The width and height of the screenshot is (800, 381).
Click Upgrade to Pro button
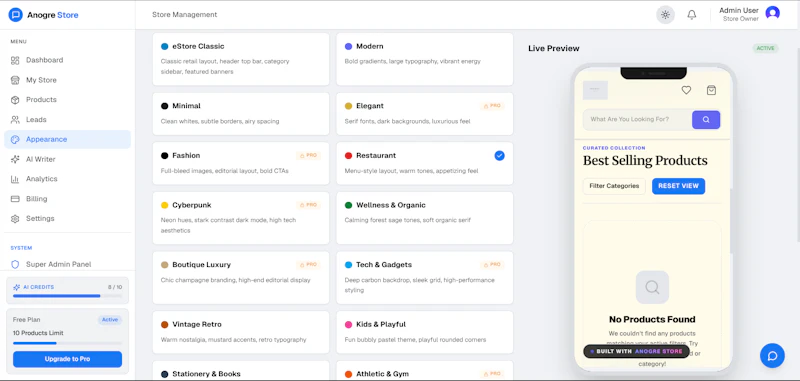(67, 359)
